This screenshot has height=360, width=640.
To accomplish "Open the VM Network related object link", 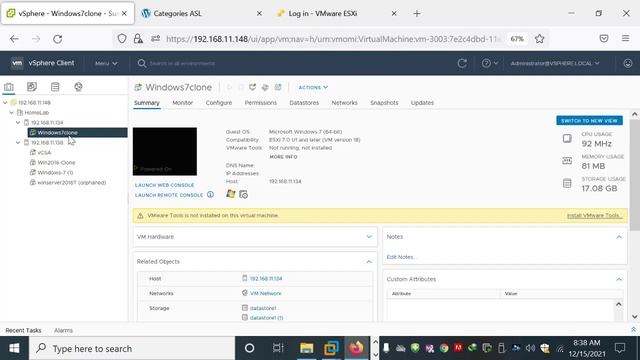I will click(x=266, y=293).
